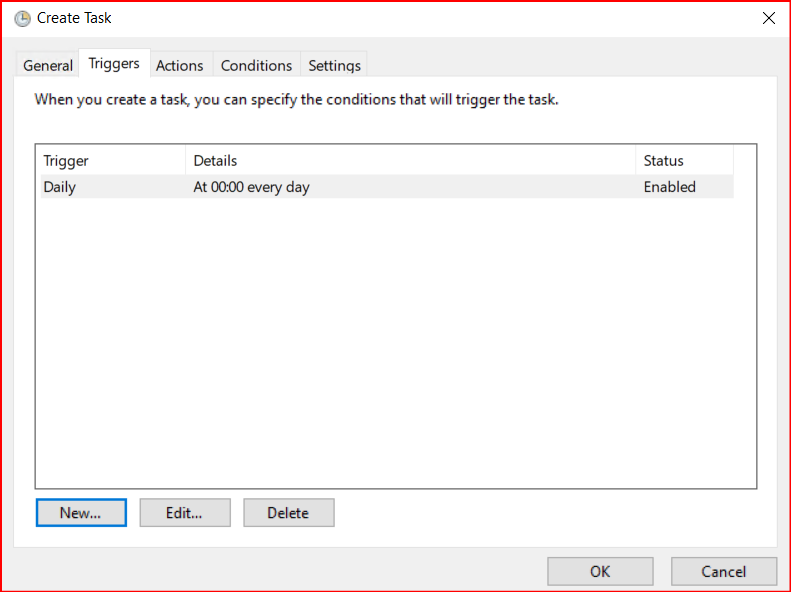
Task: Open the Actions tab
Action: tap(180, 65)
